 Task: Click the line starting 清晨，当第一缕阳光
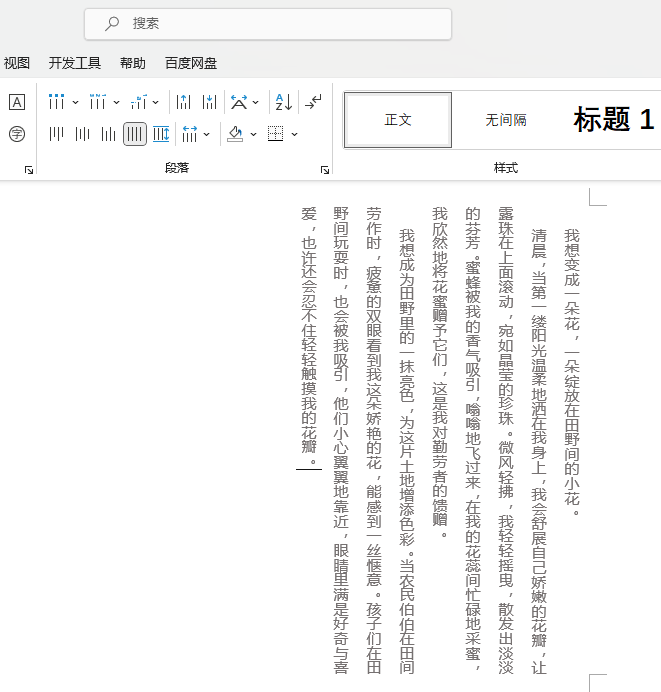pos(539,451)
